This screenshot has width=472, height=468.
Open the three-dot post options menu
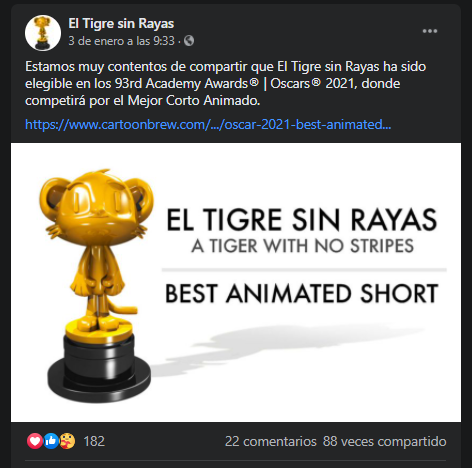(x=430, y=31)
